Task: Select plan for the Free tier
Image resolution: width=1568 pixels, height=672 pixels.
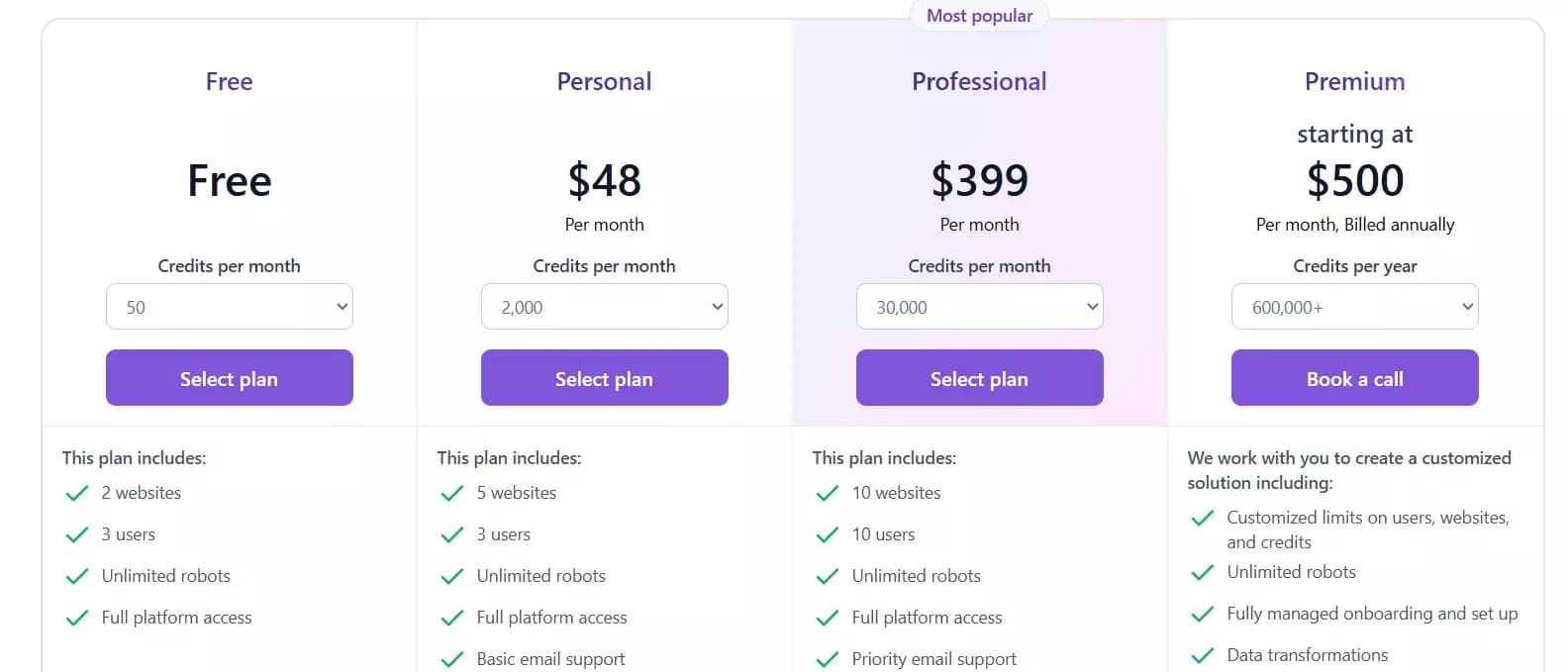Action: tap(229, 378)
